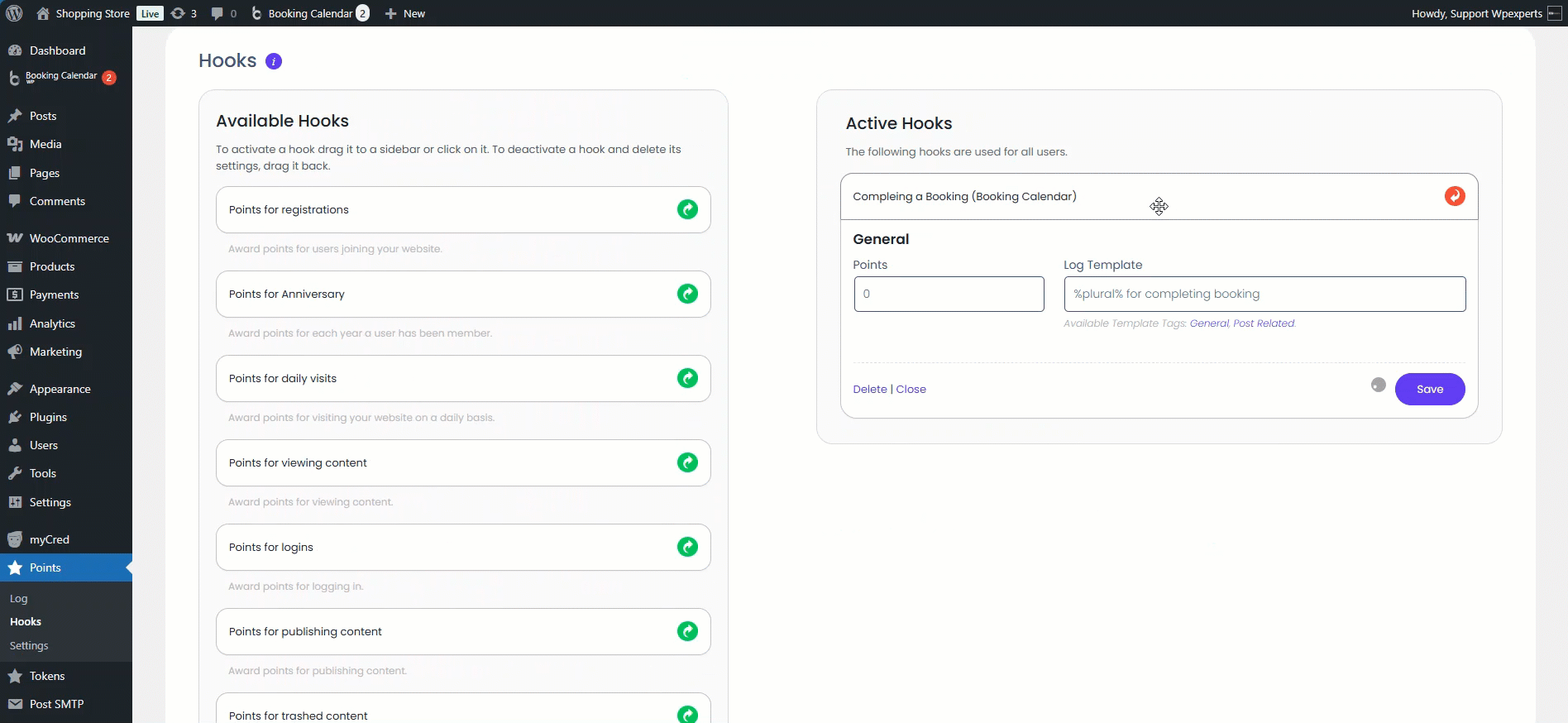Open the myCred sidebar menu
This screenshot has height=723, width=1568.
pos(50,539)
